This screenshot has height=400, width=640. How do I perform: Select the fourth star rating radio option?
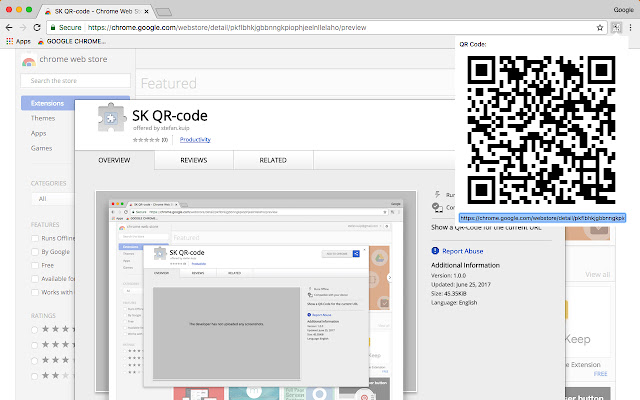click(35, 376)
